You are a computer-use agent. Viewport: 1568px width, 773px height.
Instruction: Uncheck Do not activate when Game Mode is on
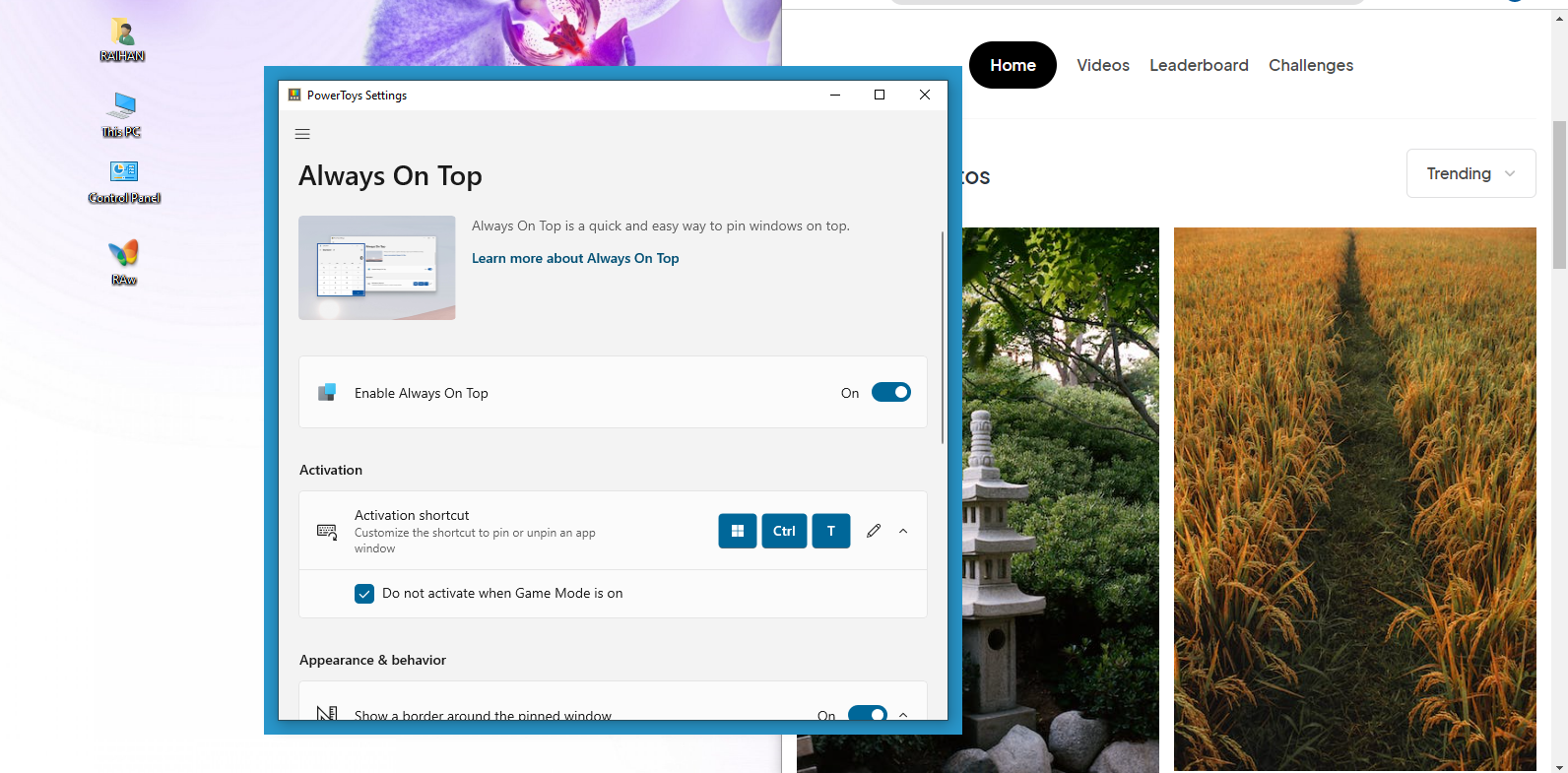point(364,594)
